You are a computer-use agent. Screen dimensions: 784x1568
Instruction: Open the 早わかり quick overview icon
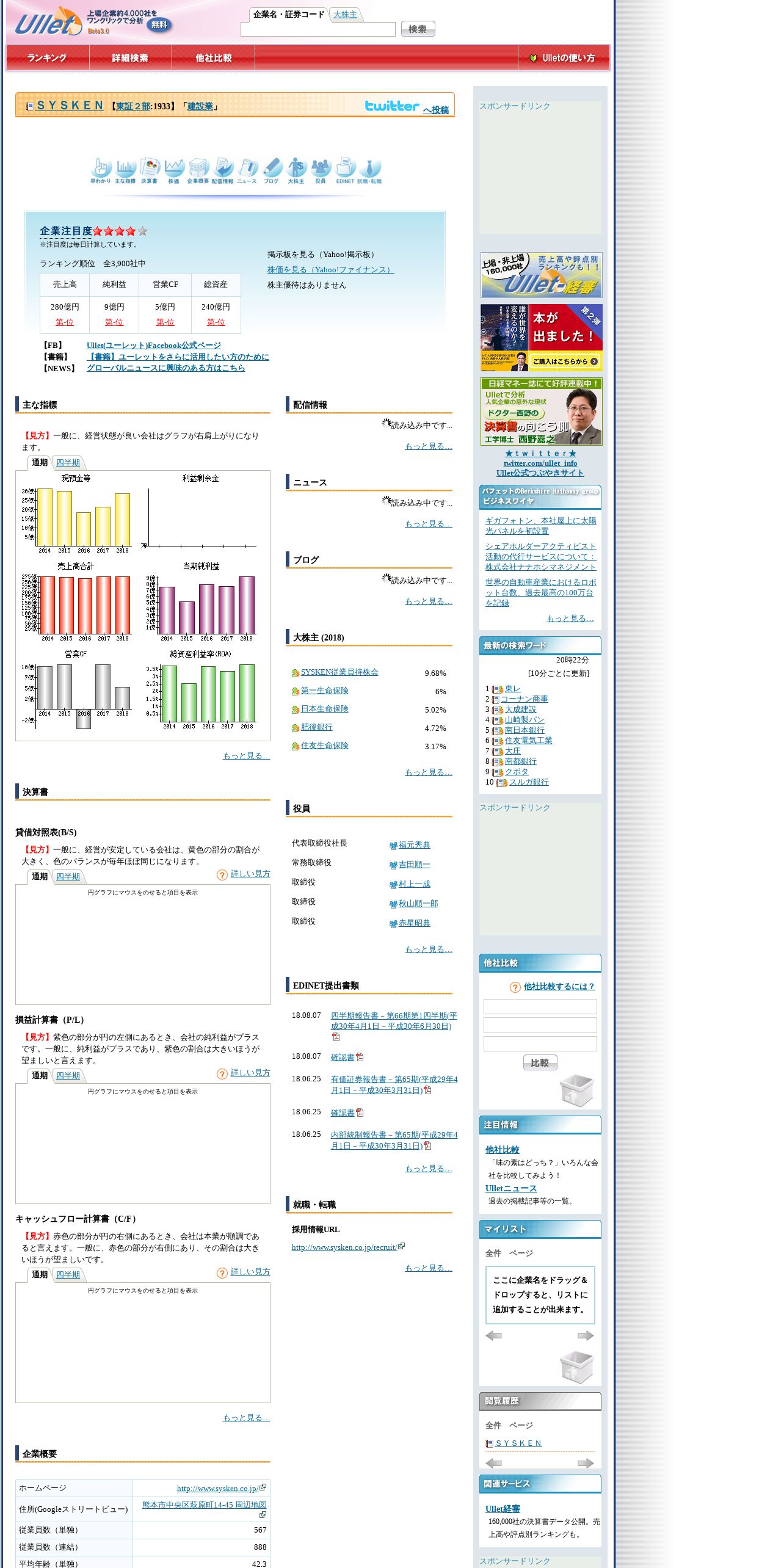coord(101,170)
